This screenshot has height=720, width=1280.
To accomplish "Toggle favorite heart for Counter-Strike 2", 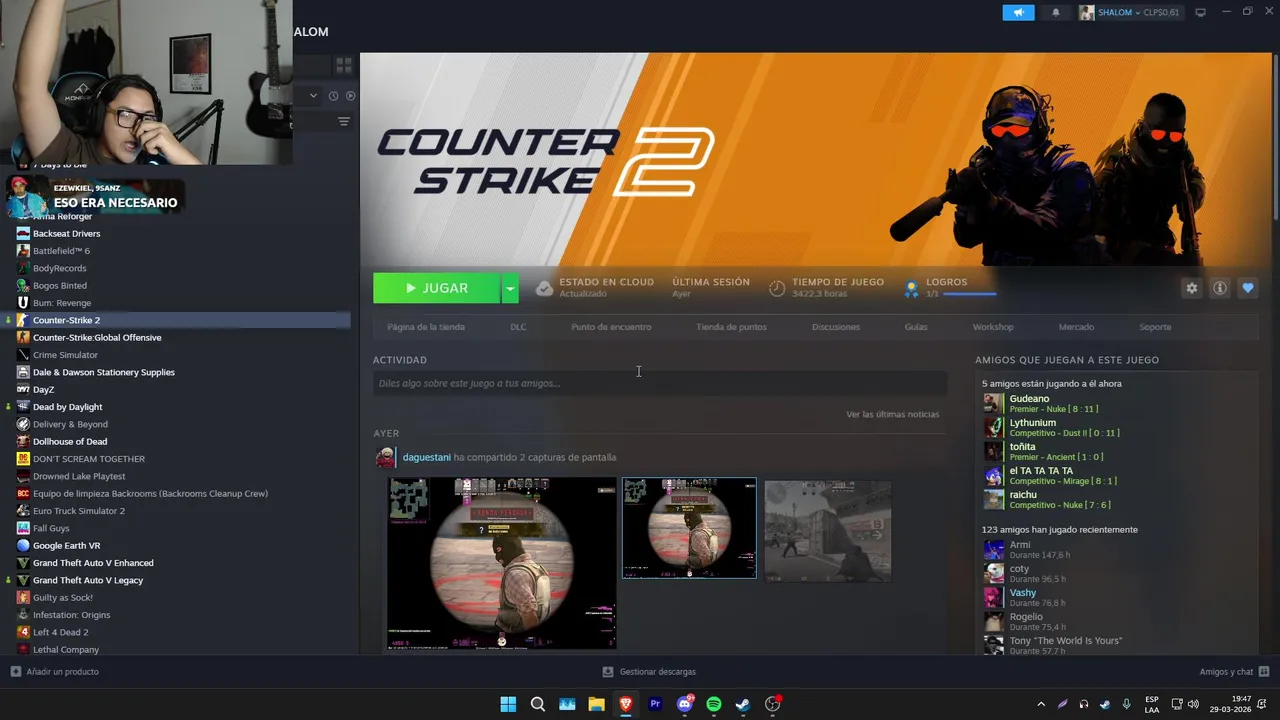I will (1248, 288).
